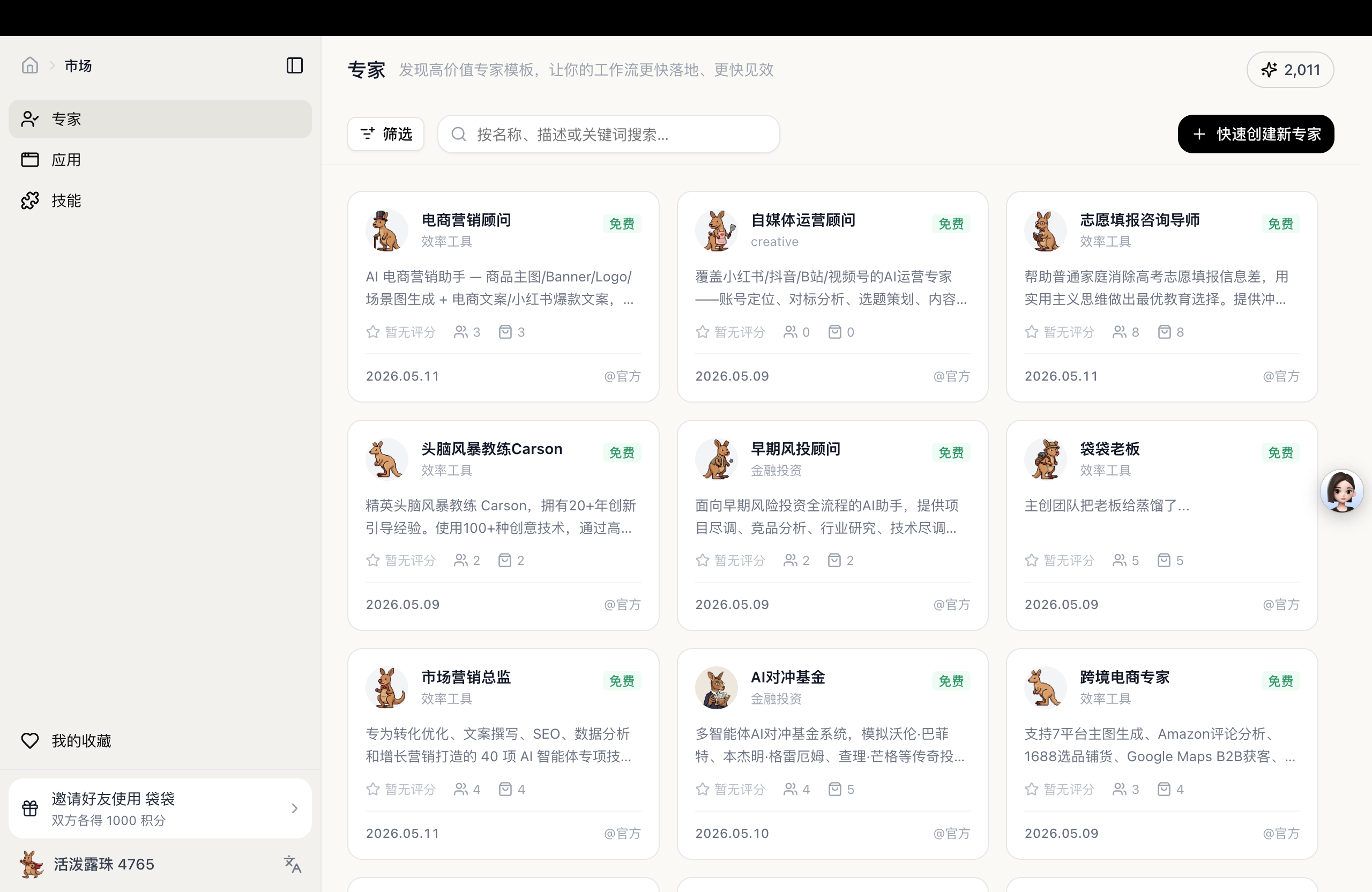Open 头脑风暴教练Carson kangaroo avatar

point(387,459)
